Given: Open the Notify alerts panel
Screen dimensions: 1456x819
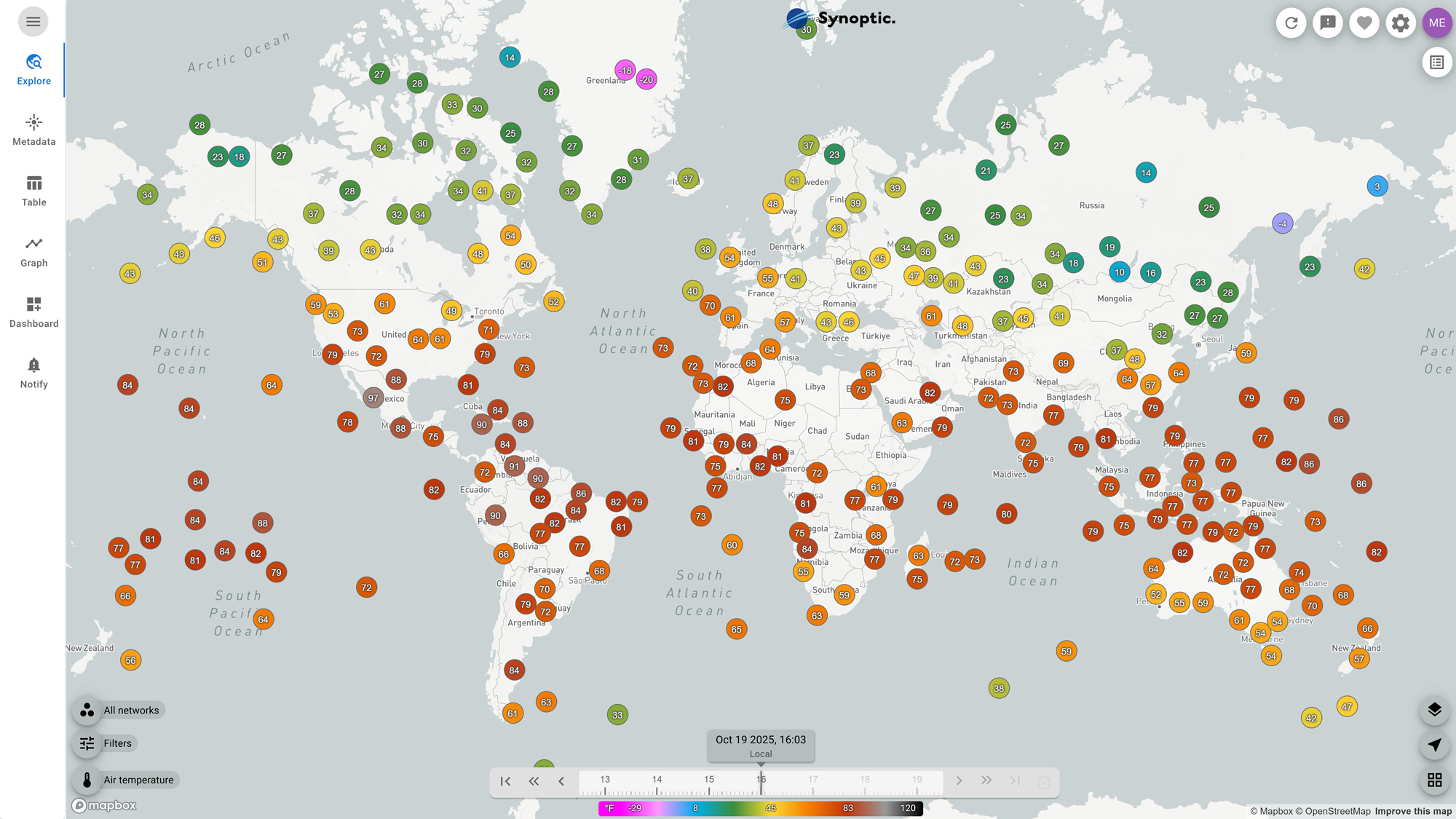Looking at the screenshot, I should pos(33,372).
